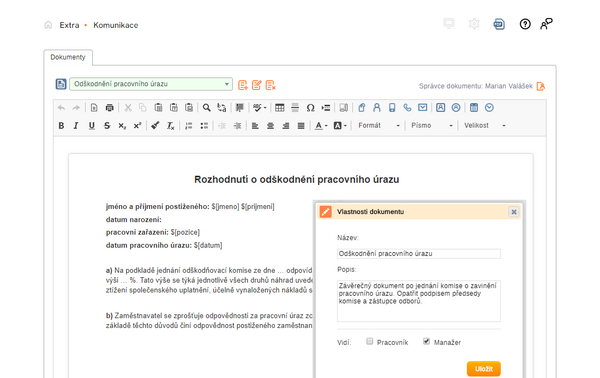Open the Písmo font dropdown
This screenshot has width=600, height=378.
(x=432, y=125)
